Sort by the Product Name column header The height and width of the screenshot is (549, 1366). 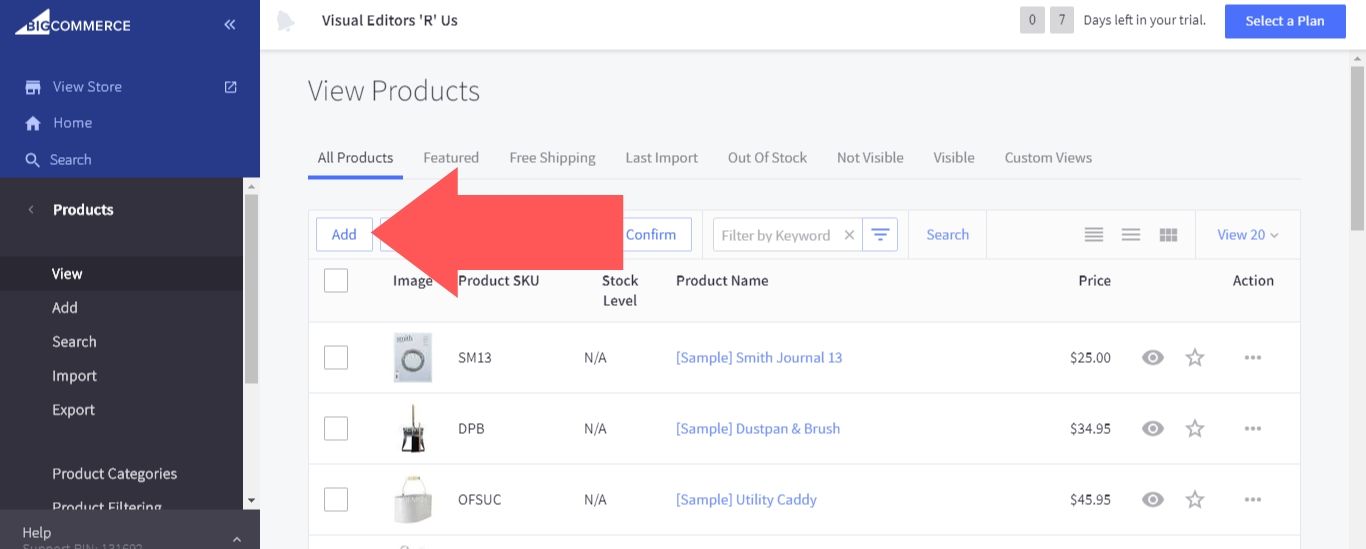(x=722, y=281)
